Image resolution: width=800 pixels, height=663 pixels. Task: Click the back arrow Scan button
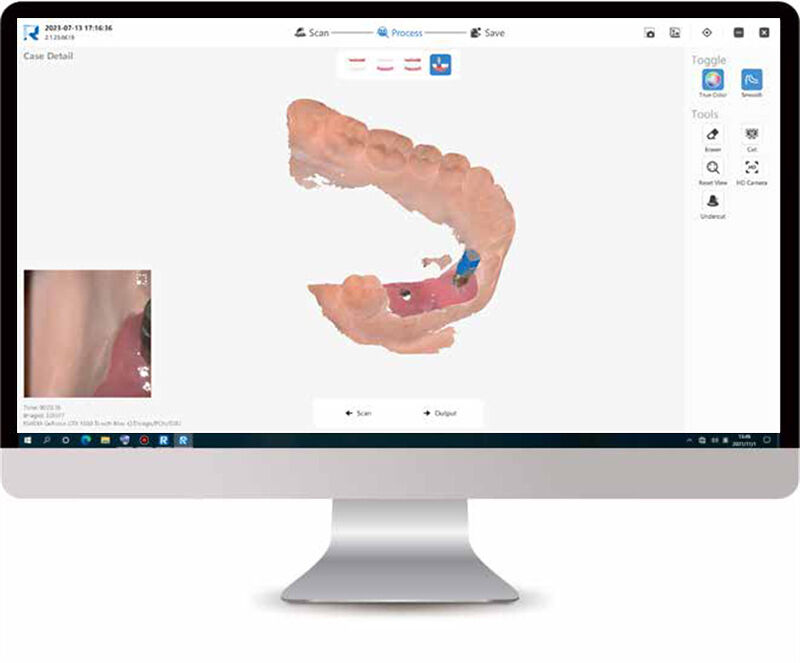[x=358, y=412]
